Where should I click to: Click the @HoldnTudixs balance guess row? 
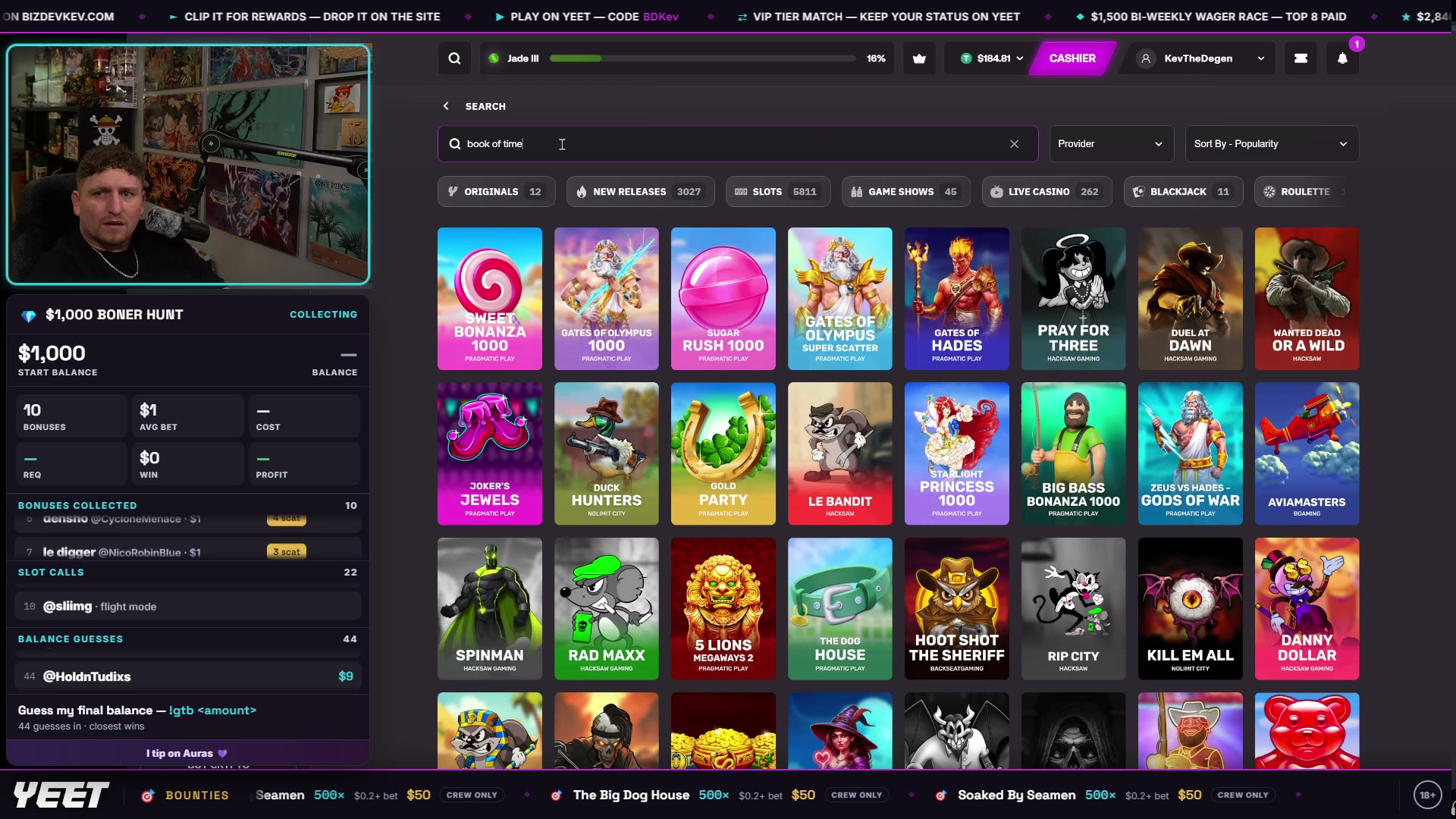click(x=187, y=676)
